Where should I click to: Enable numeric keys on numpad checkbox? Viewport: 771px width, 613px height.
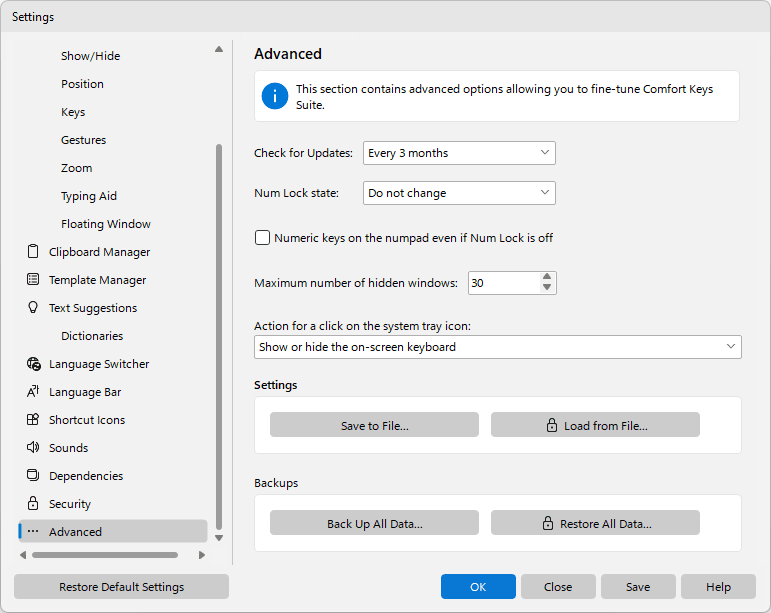click(262, 238)
